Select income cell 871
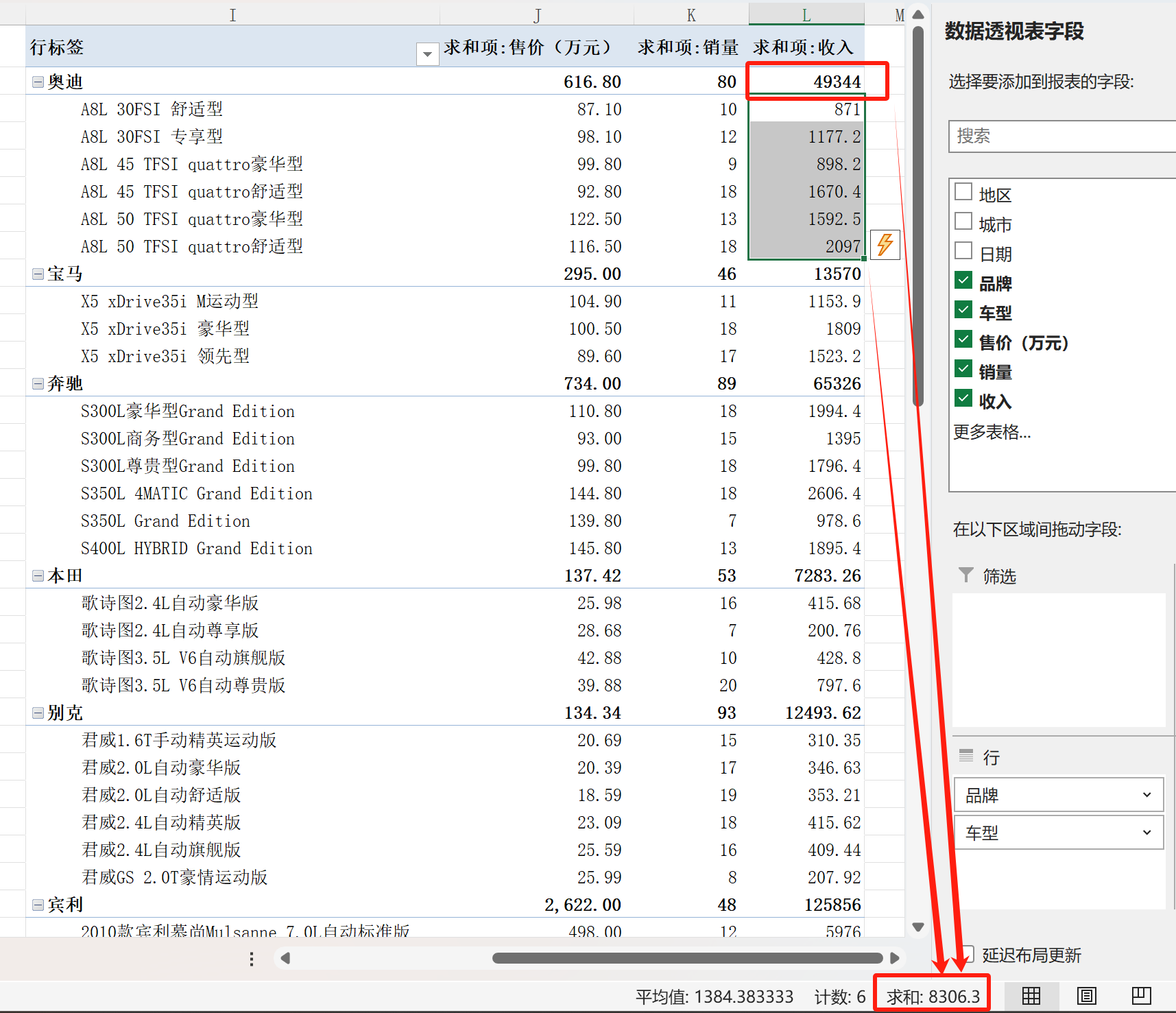 pyautogui.click(x=806, y=109)
